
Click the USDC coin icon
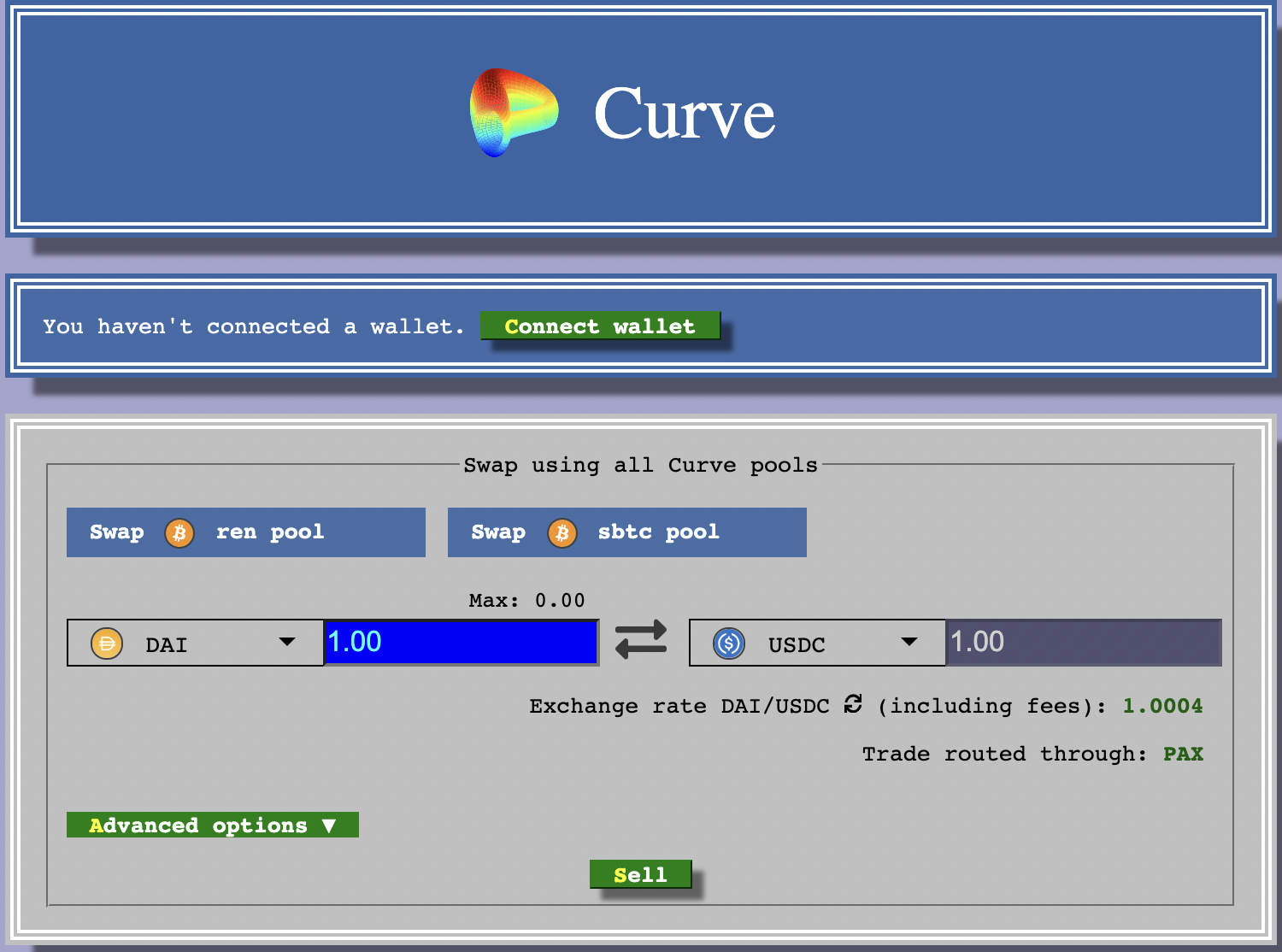[x=729, y=643]
